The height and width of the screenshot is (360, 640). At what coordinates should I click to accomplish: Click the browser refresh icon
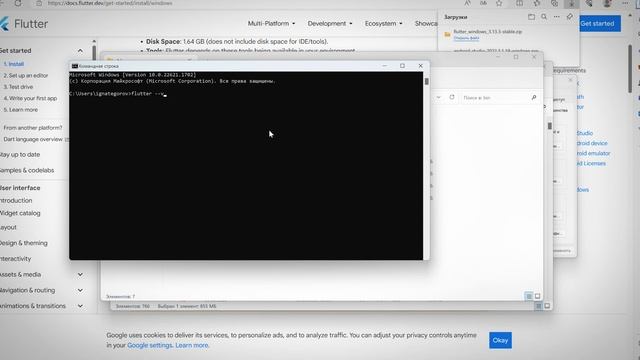coord(18,3)
